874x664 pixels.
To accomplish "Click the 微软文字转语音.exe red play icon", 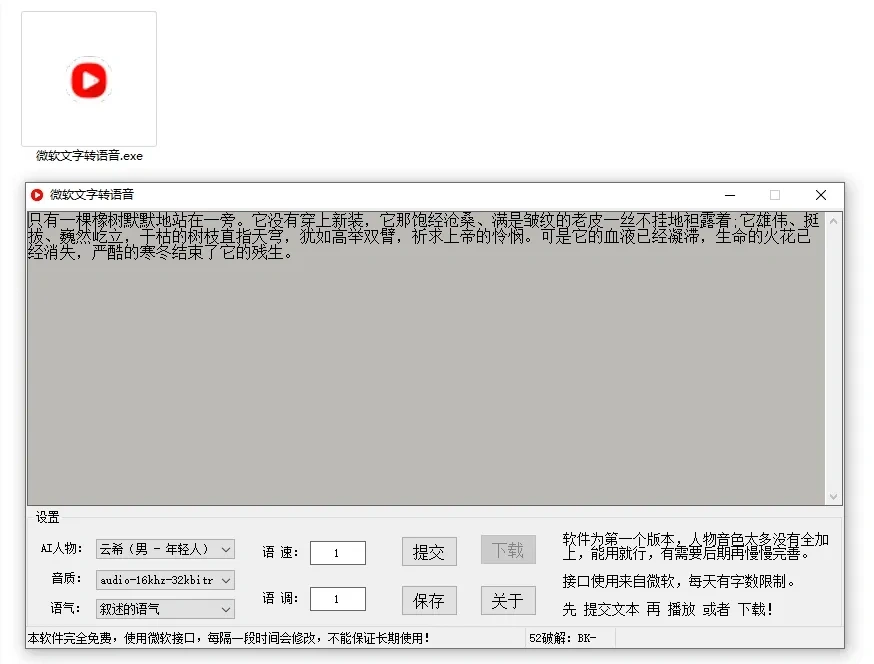I will (88, 79).
